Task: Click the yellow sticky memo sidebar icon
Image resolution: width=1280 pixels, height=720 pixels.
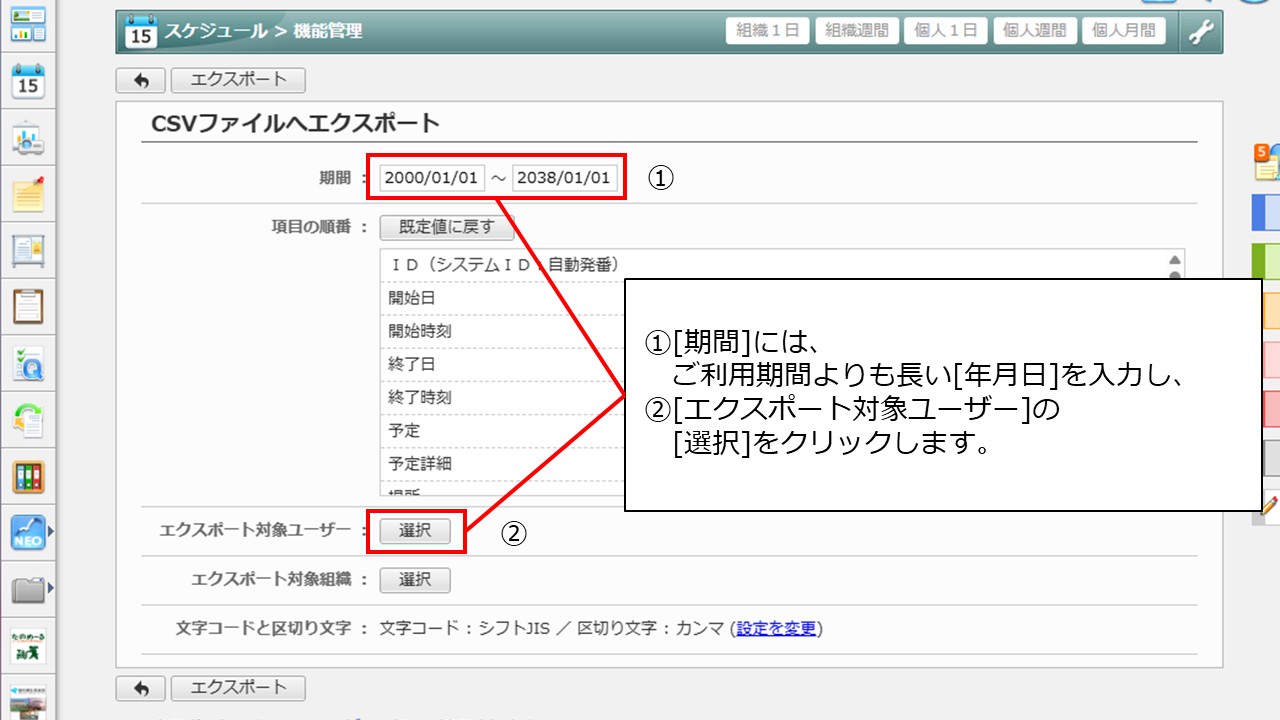Action: pos(28,194)
